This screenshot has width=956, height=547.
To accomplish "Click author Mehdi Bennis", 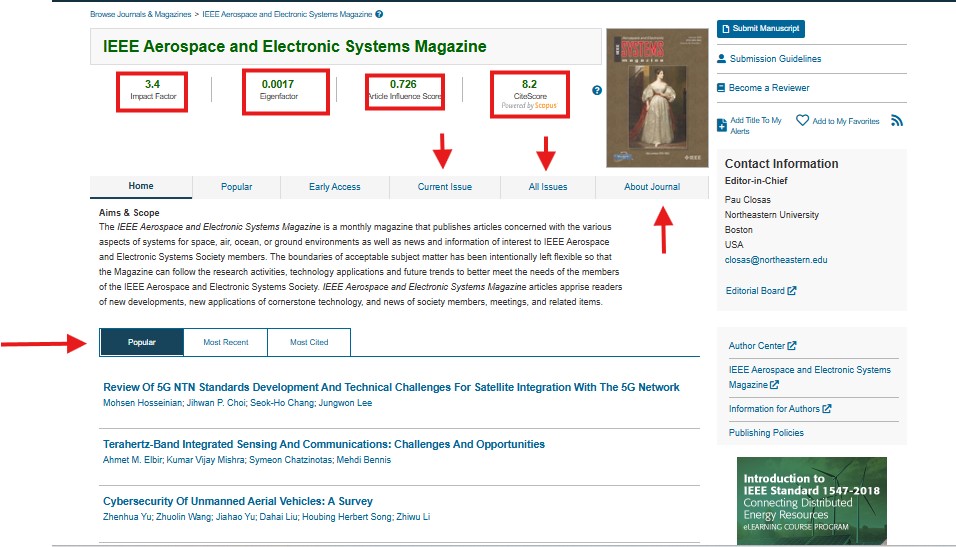I will (364, 460).
